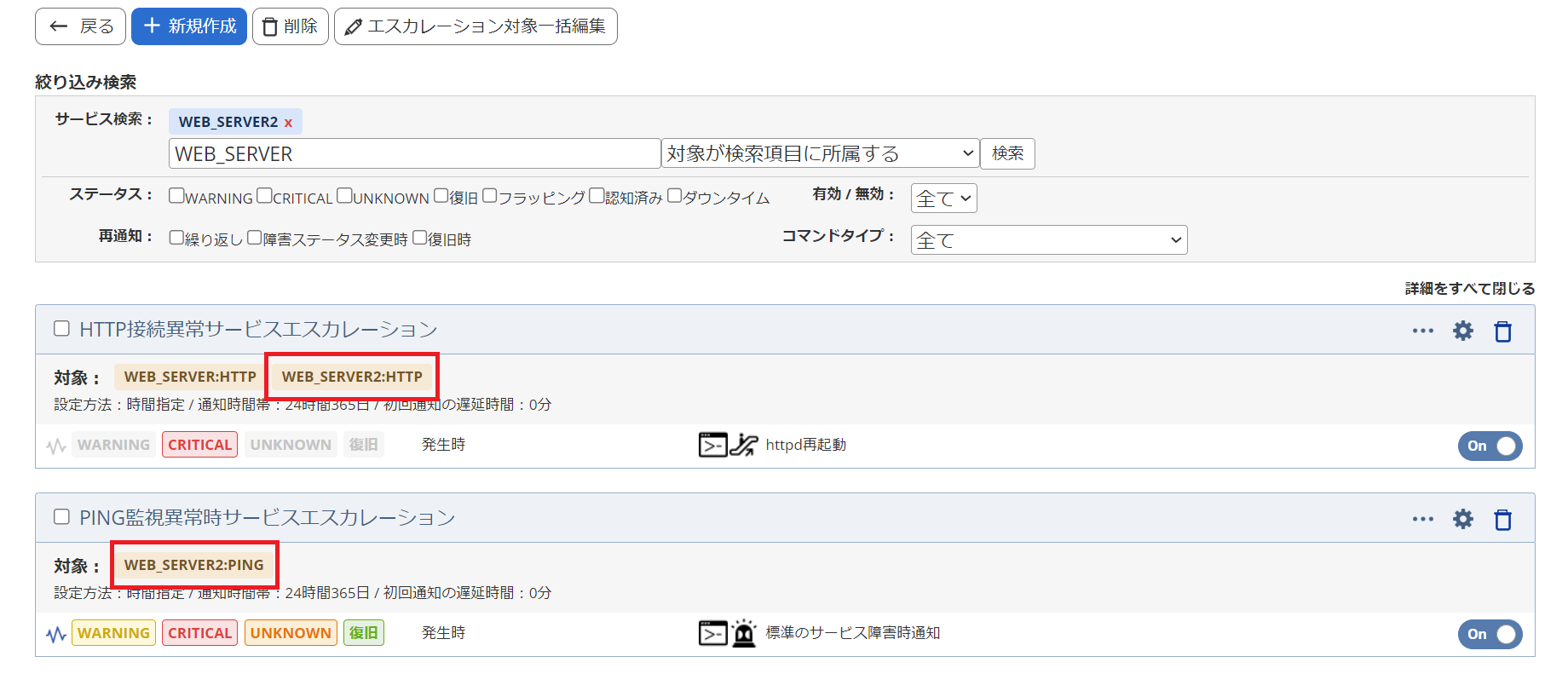The image size is (1568, 691).
Task: Remove the WEB_SERVER2 search tag
Action: (288, 123)
